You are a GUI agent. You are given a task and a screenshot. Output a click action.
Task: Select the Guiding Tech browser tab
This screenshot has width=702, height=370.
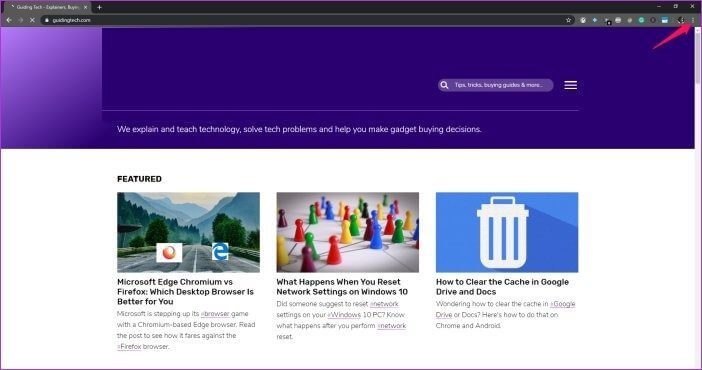46,7
